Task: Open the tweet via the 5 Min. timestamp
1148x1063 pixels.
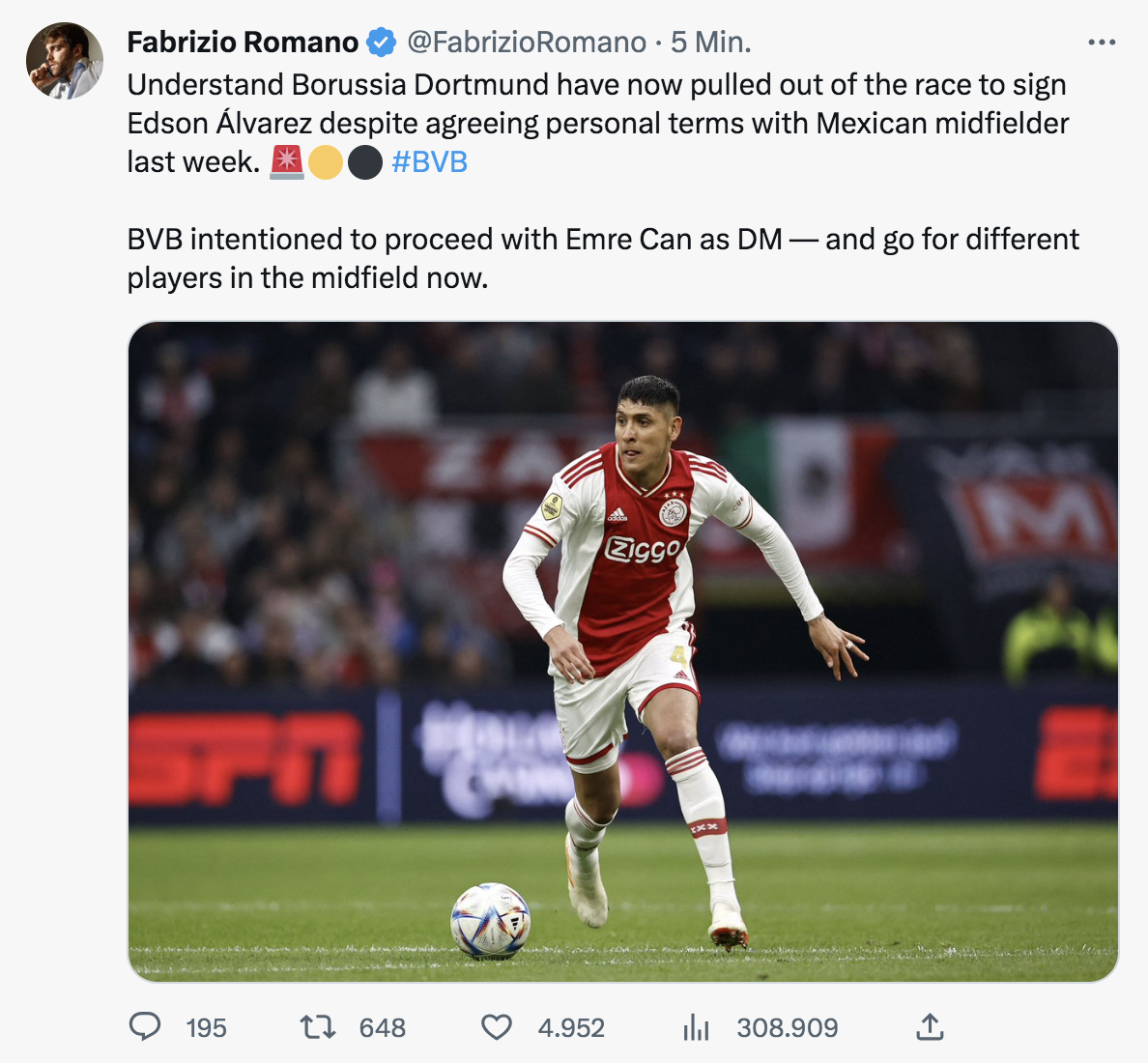Action: click(x=711, y=43)
